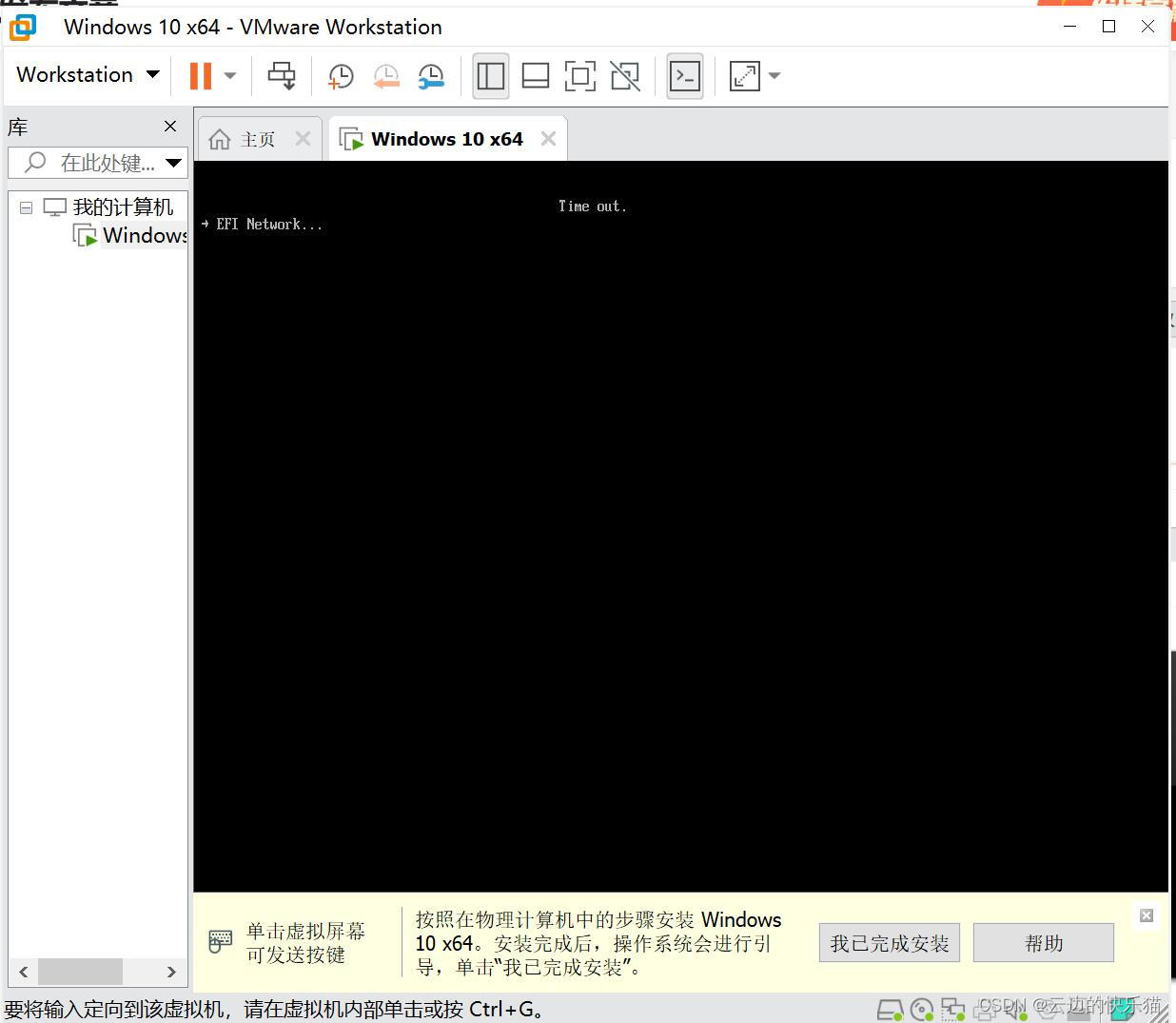The image size is (1176, 1023).
Task: Revert the VM to its previous snapshot
Action: [x=385, y=76]
